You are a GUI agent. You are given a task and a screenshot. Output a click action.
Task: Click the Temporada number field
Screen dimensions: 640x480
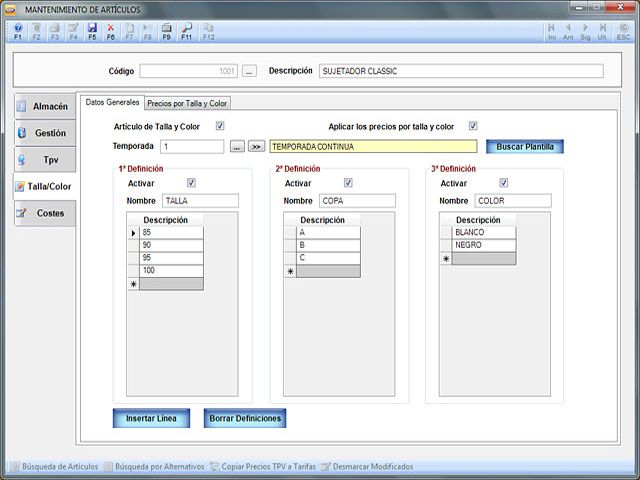tap(192, 147)
